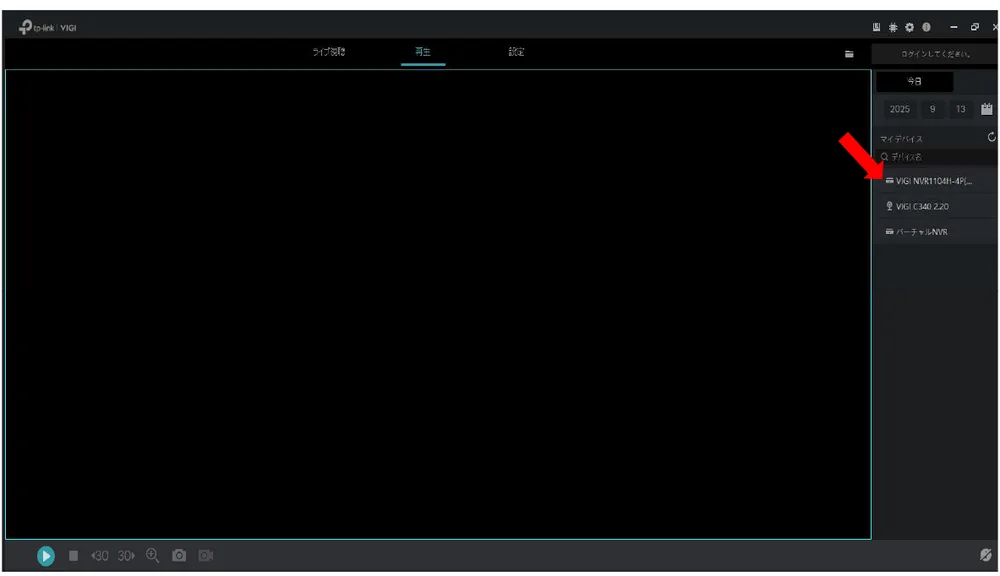This screenshot has height=576, width=1000.
Task: Switch to the ライブ視聴 tab
Action: click(x=328, y=52)
